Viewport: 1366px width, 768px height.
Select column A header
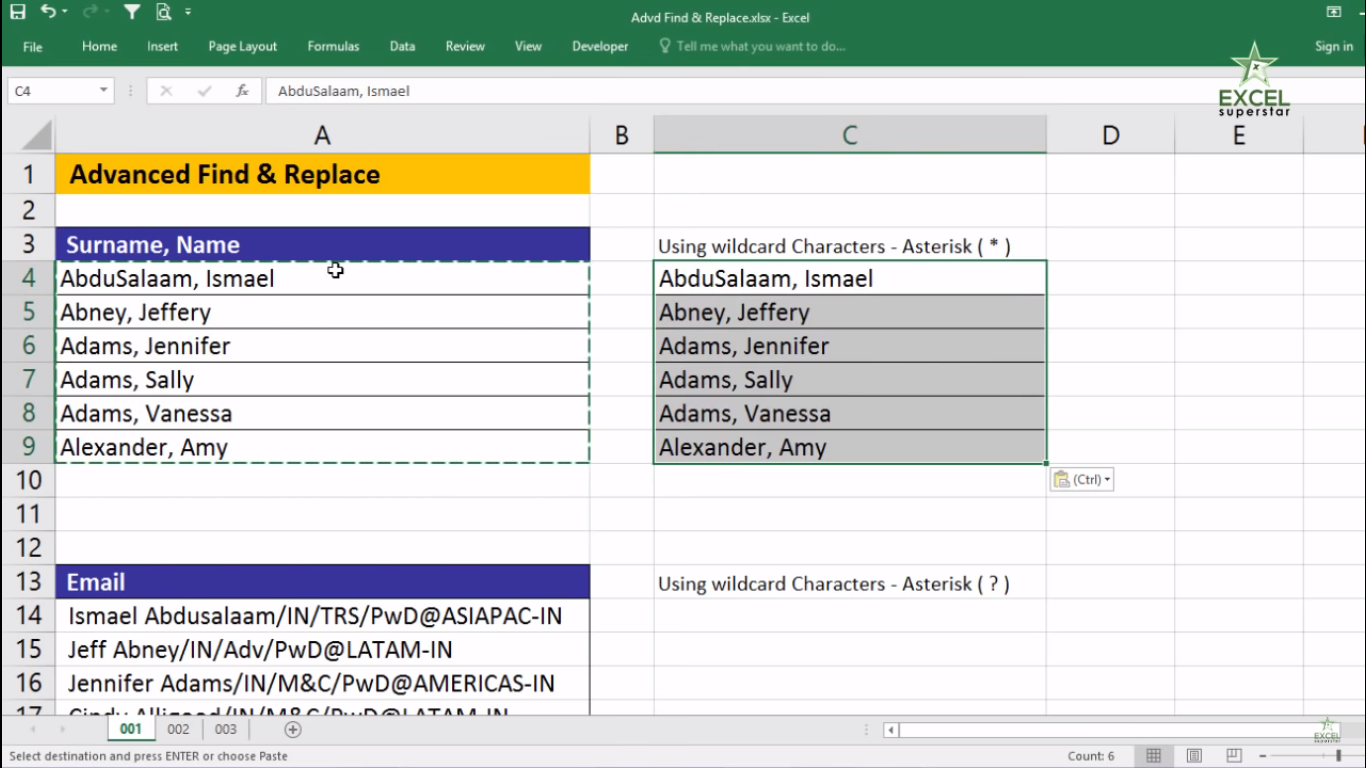(x=322, y=135)
